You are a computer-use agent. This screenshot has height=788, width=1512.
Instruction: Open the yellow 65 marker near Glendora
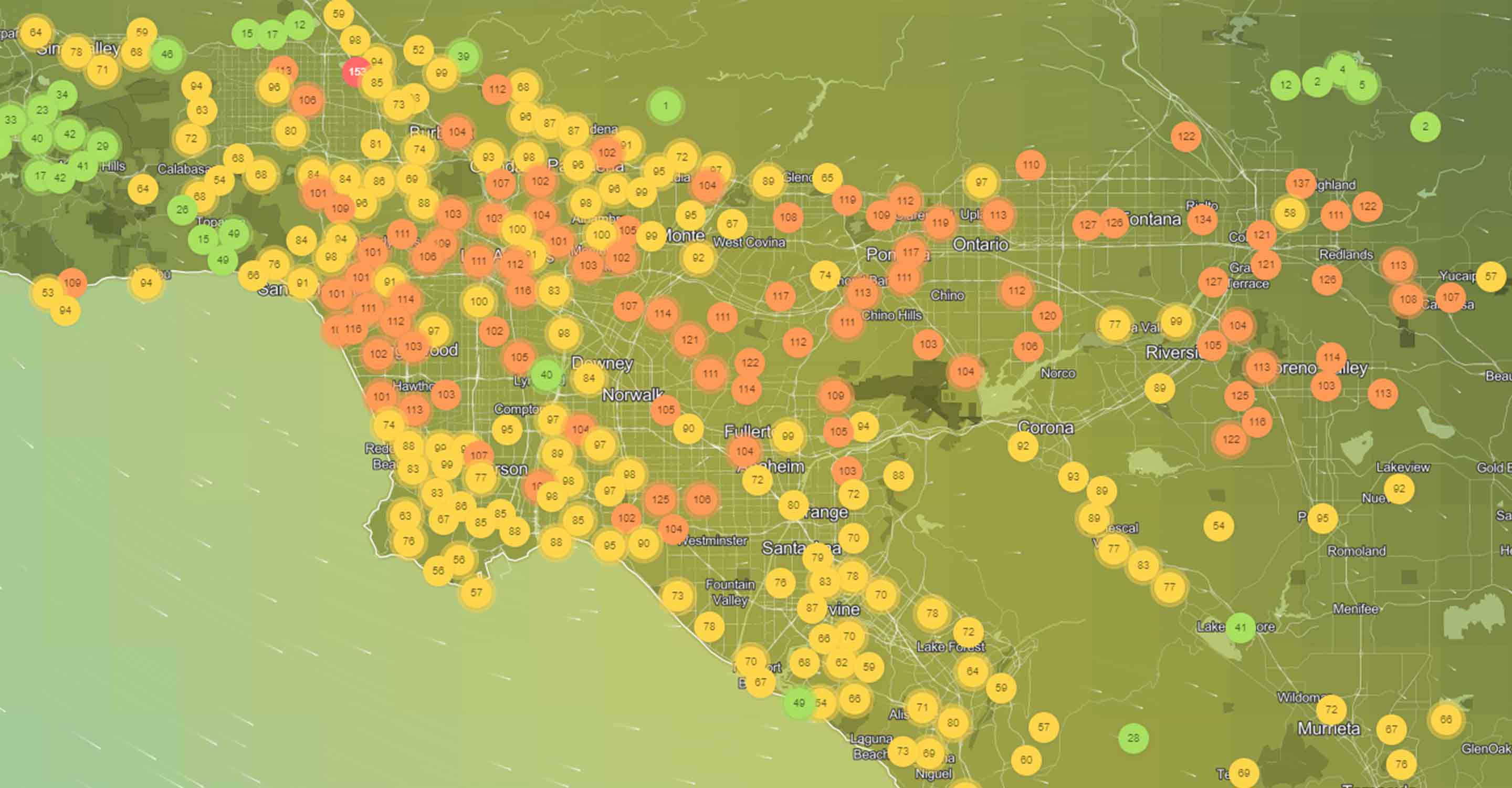click(x=827, y=178)
